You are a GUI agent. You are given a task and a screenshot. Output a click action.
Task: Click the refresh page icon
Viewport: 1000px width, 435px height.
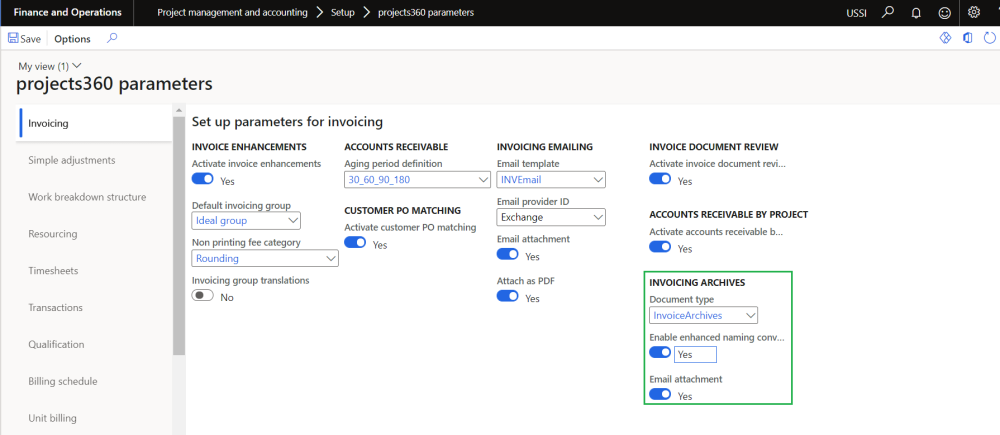coord(989,38)
